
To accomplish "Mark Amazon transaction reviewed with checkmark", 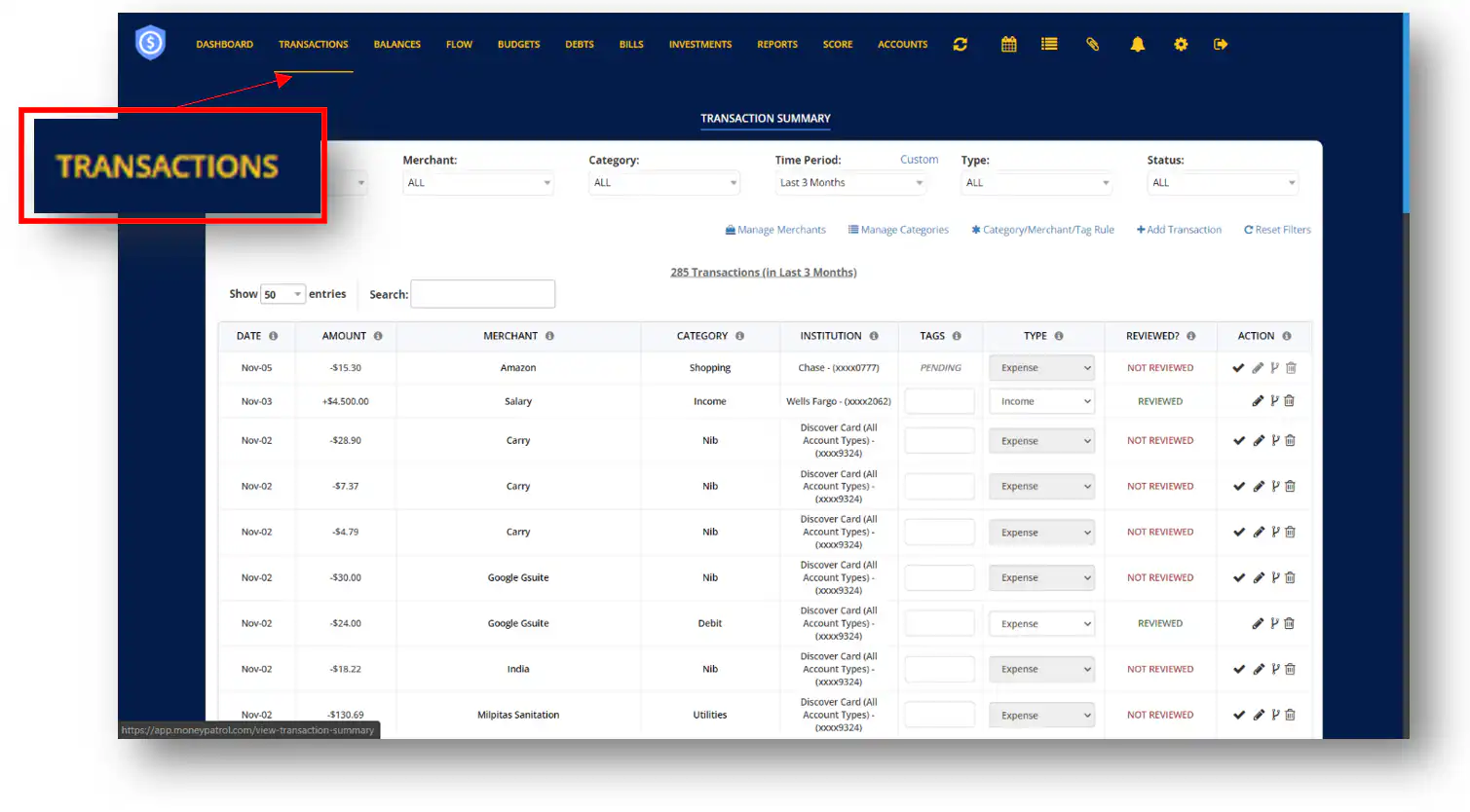I will point(1238,368).
